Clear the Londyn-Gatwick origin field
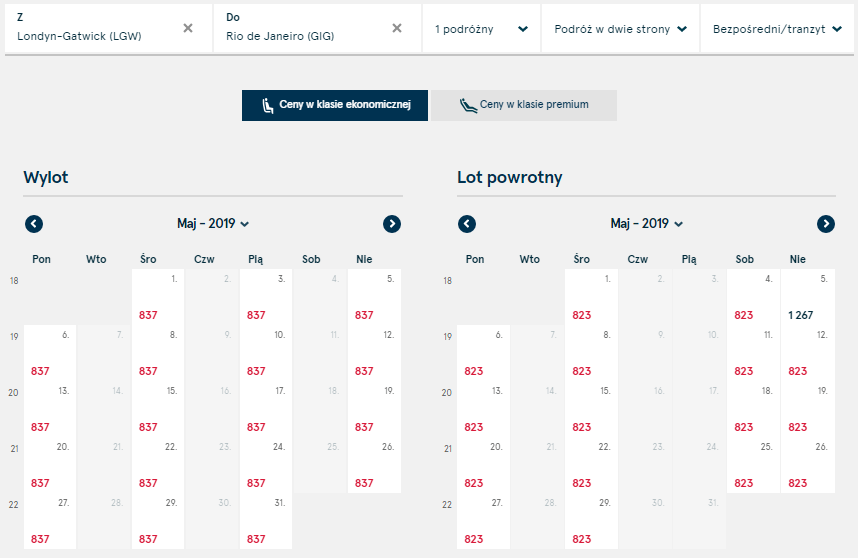 (x=188, y=28)
